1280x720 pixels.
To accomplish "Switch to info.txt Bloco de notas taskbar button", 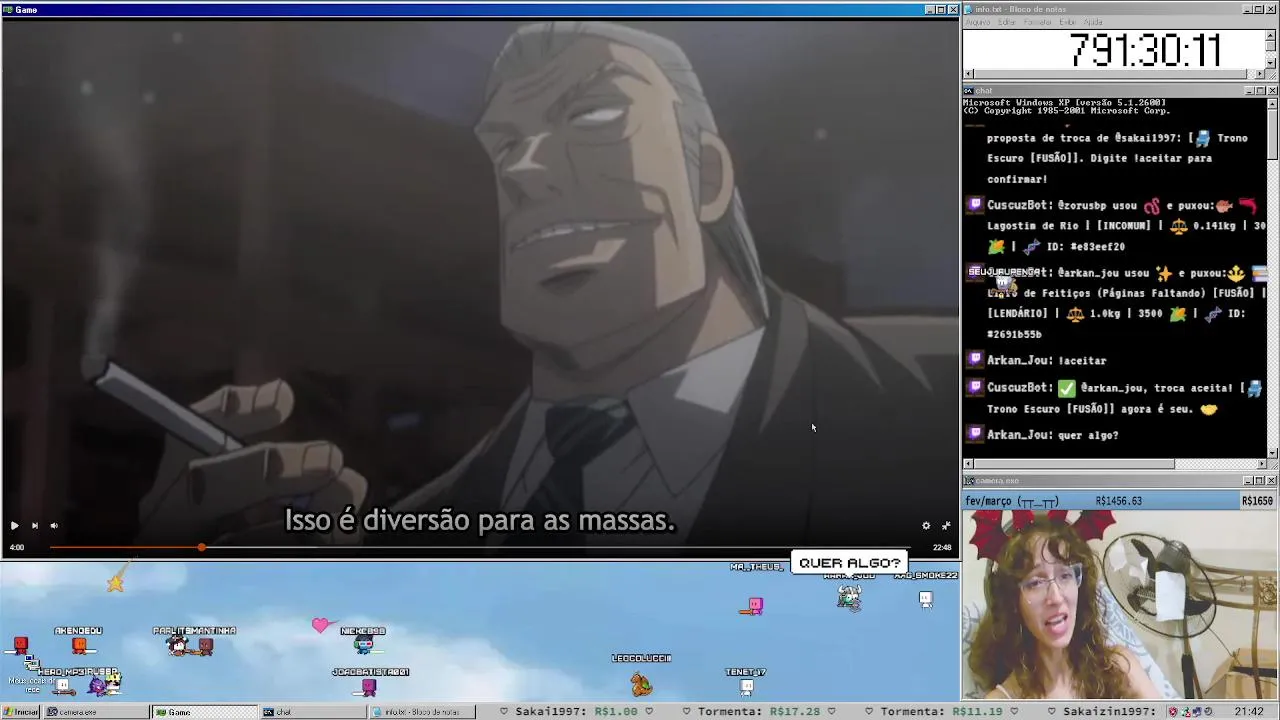I will pyautogui.click(x=420, y=712).
